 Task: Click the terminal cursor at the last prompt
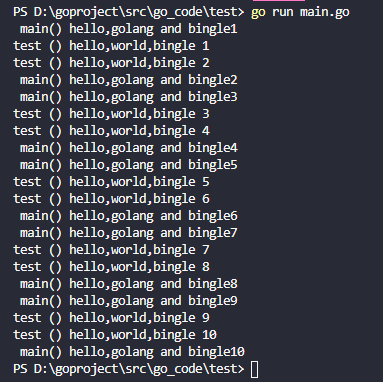coord(254,369)
